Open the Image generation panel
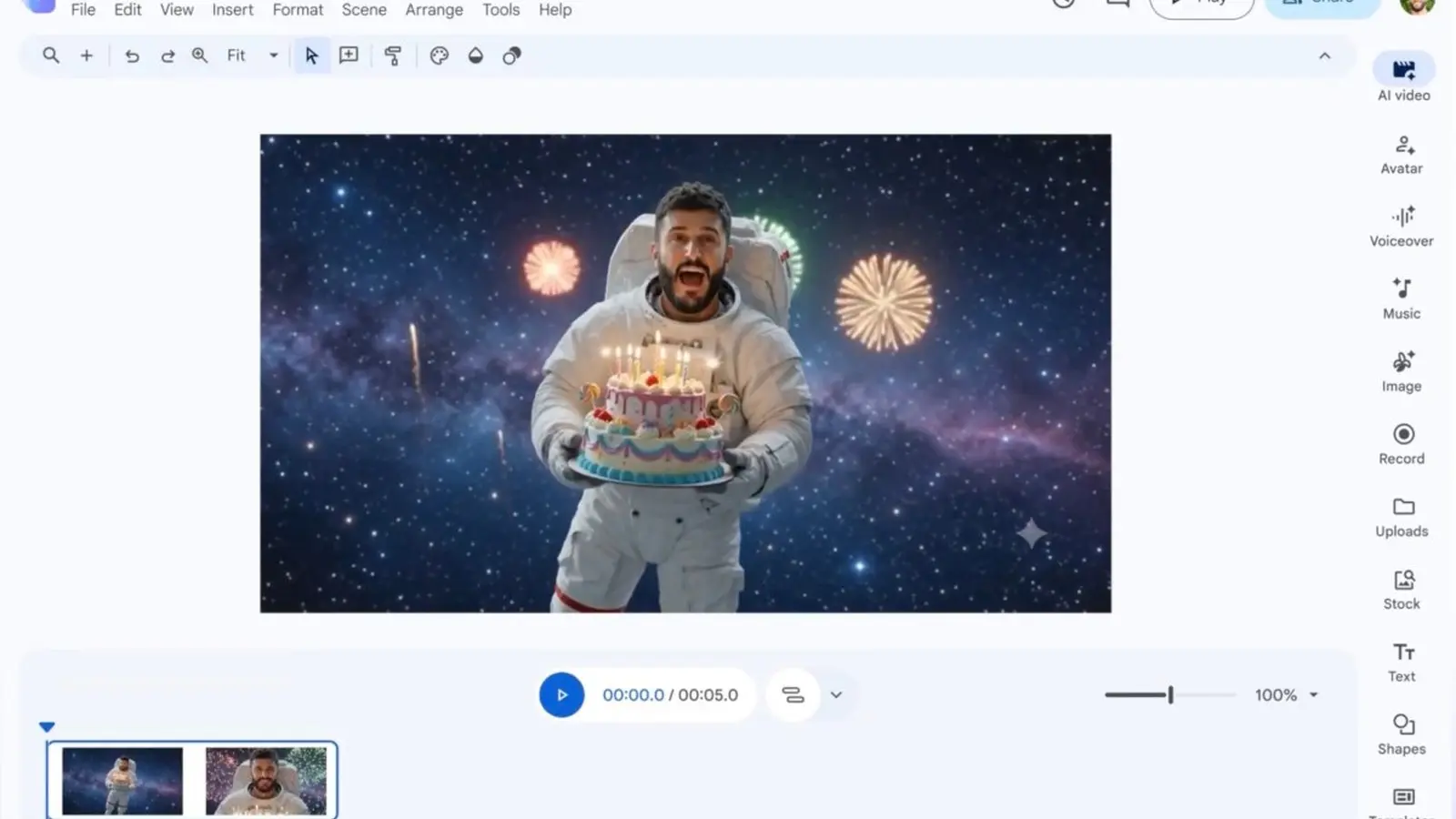The height and width of the screenshot is (819, 1456). click(1402, 372)
